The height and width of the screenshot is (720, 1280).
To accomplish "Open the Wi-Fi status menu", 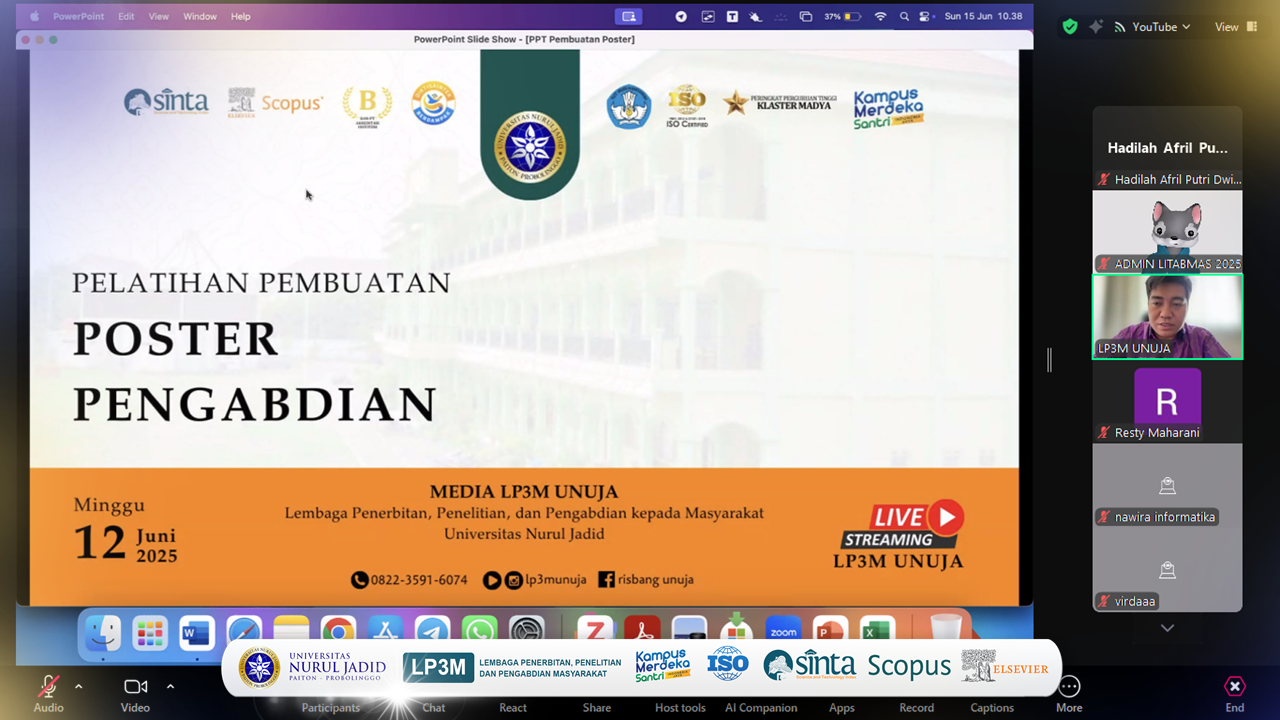I will (x=880, y=16).
